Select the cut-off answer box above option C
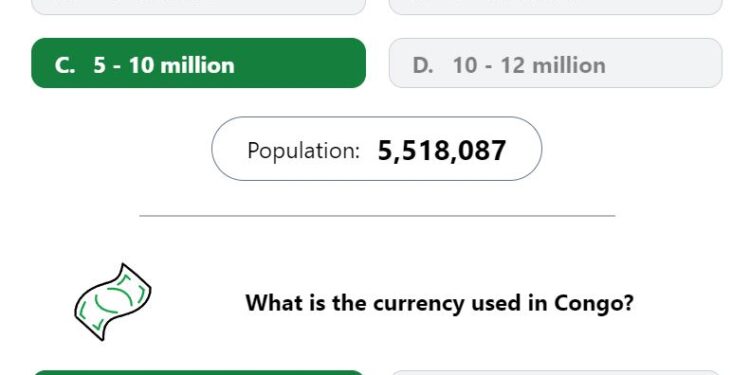The image size is (750, 375). [x=199, y=7]
